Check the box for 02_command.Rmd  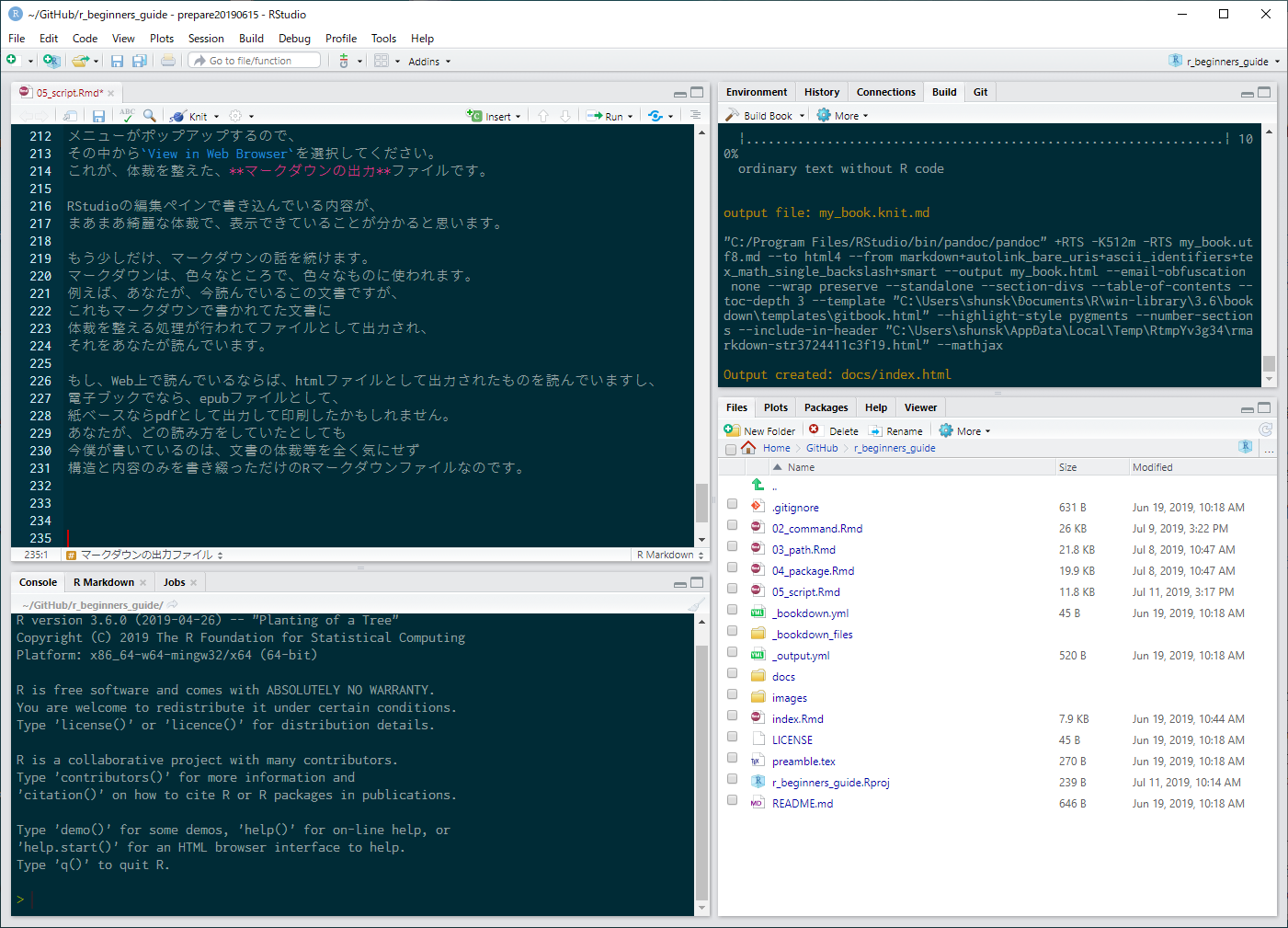coord(732,525)
